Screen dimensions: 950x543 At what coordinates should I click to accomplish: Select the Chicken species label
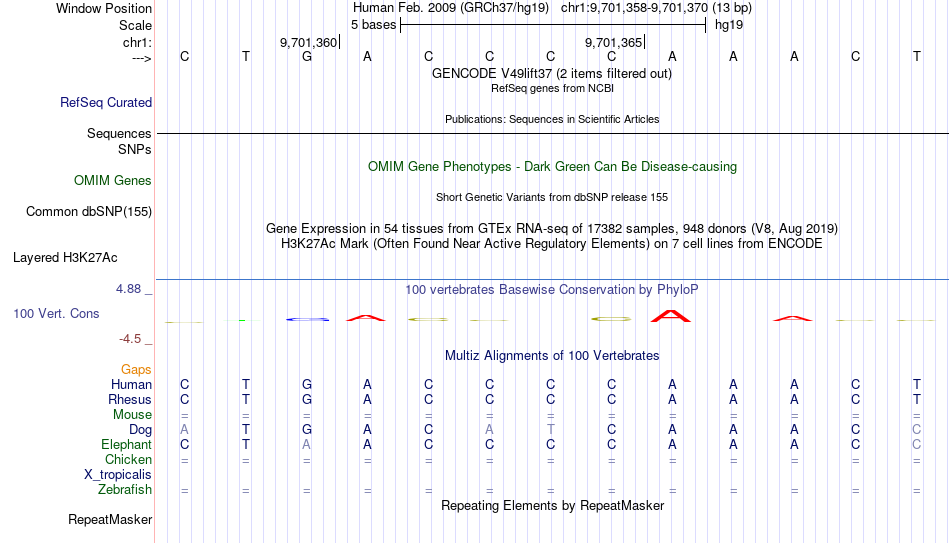(x=128, y=459)
